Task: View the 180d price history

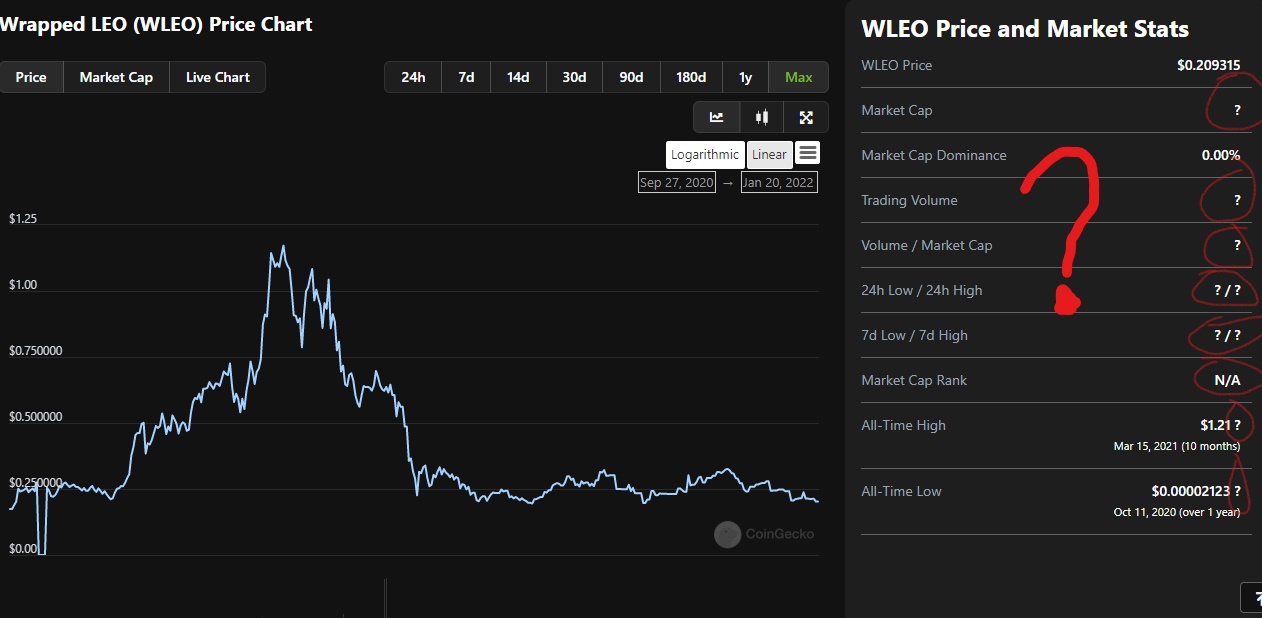Action: [x=691, y=77]
